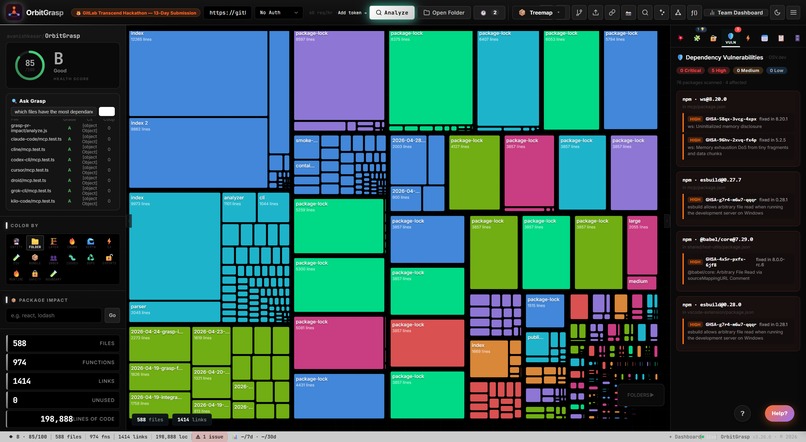Image resolution: width=806 pixels, height=442 pixels.
Task: Open the green clover tab in right panel
Action: pos(697,38)
